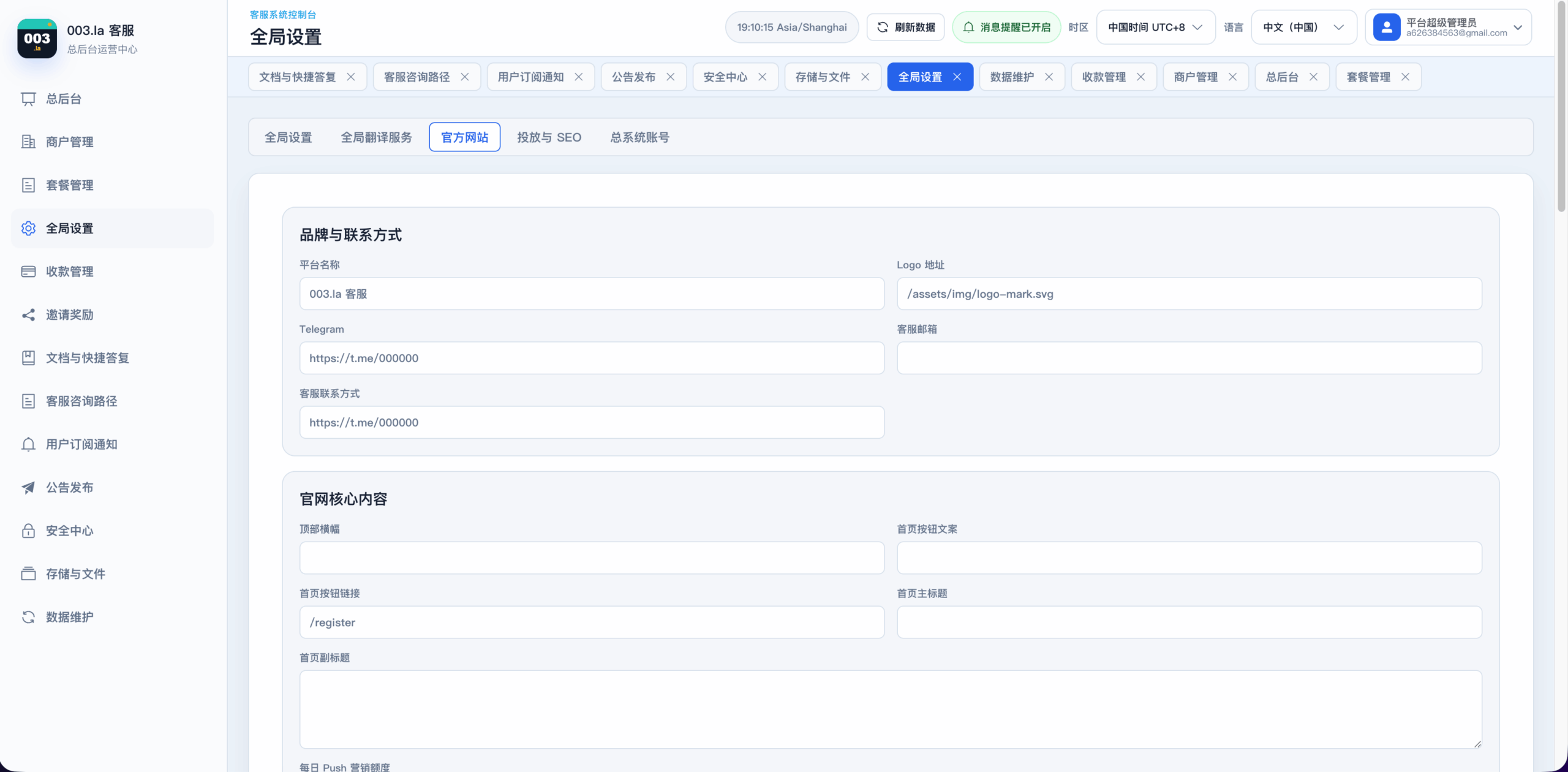Click the empty 客服邮箱 input field

pos(1189,358)
